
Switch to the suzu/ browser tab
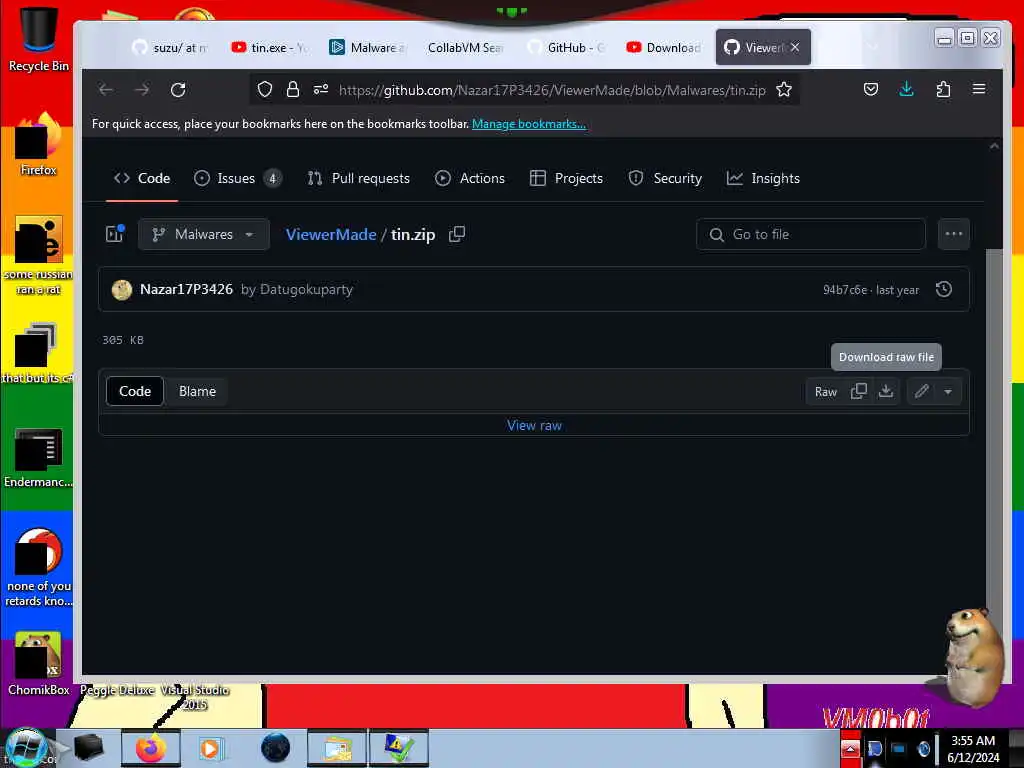coord(170,47)
